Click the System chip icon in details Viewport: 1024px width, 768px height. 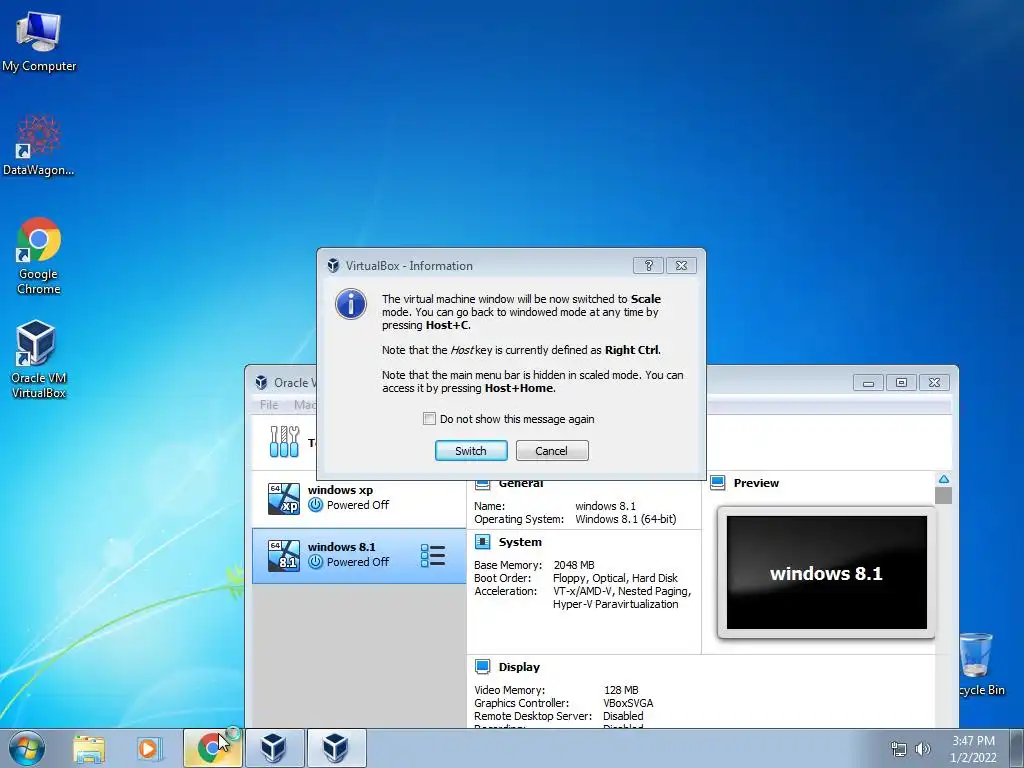(483, 541)
